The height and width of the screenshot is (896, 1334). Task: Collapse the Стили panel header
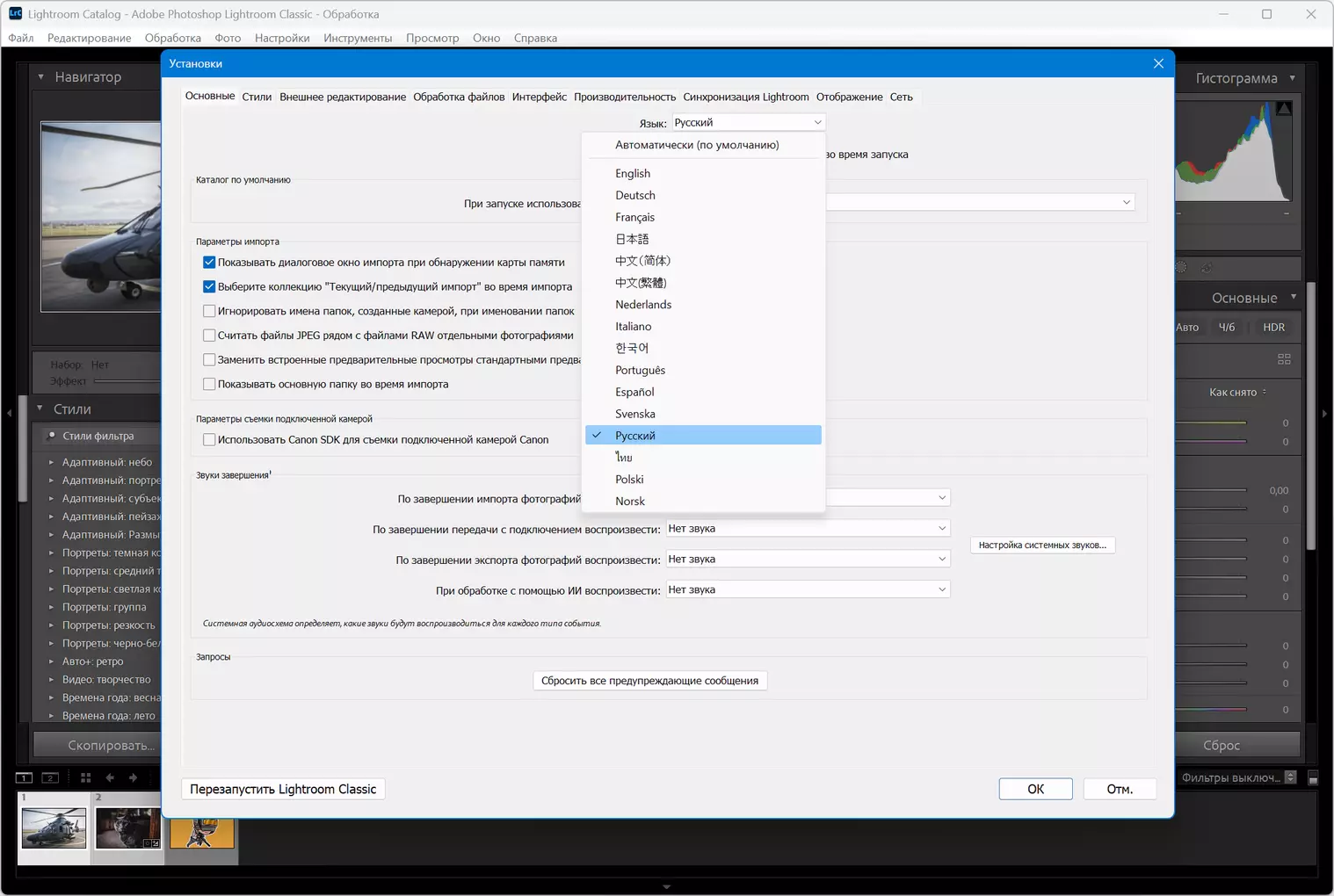point(40,408)
